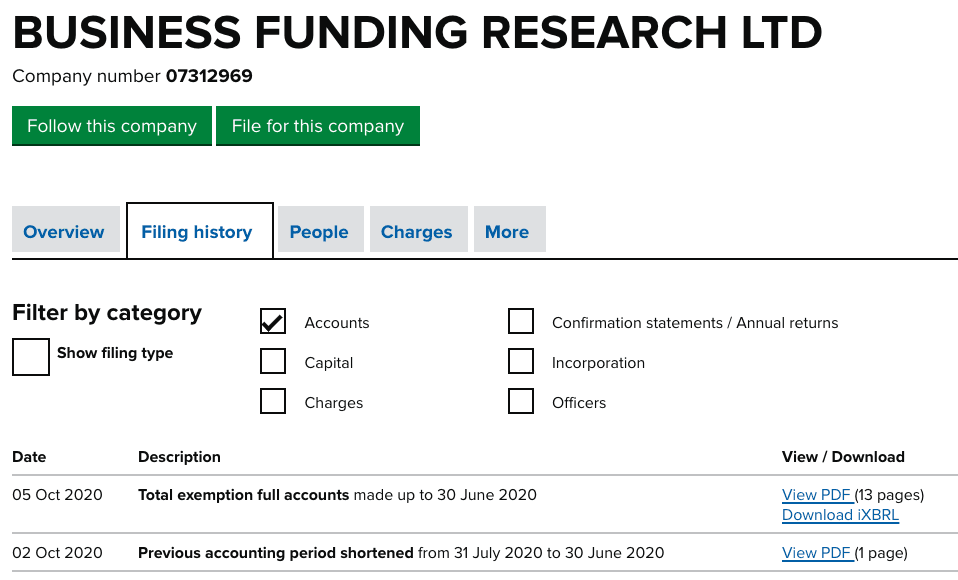View PDF for 05 Oct 2020 accounts

pos(817,494)
